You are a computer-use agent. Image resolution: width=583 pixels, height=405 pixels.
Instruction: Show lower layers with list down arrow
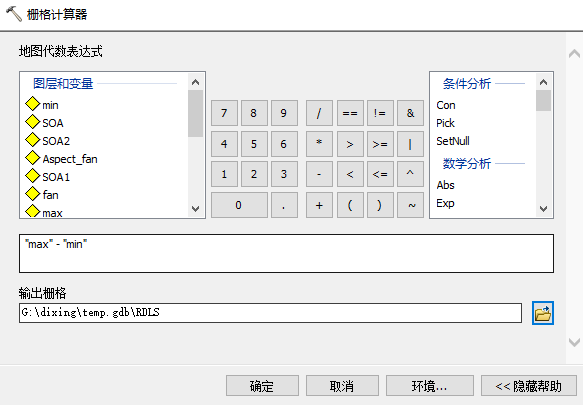196,209
